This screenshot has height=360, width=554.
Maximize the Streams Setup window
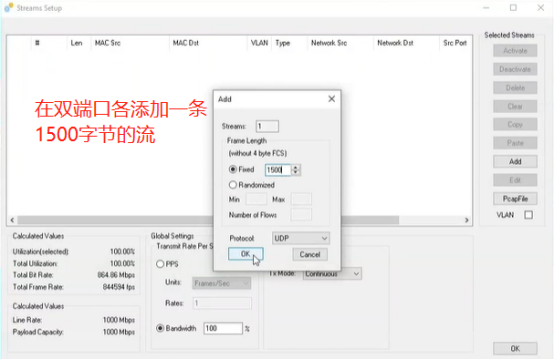pos(513,8)
